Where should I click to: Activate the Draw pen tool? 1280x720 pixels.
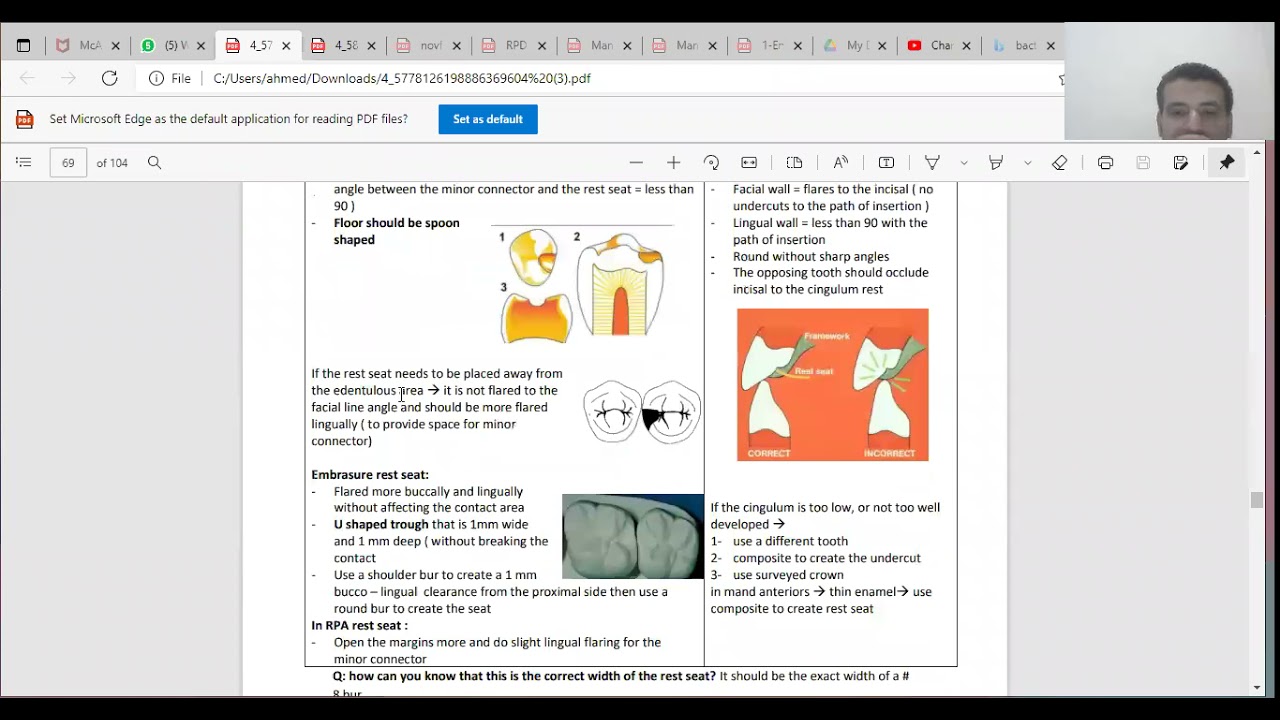932,163
